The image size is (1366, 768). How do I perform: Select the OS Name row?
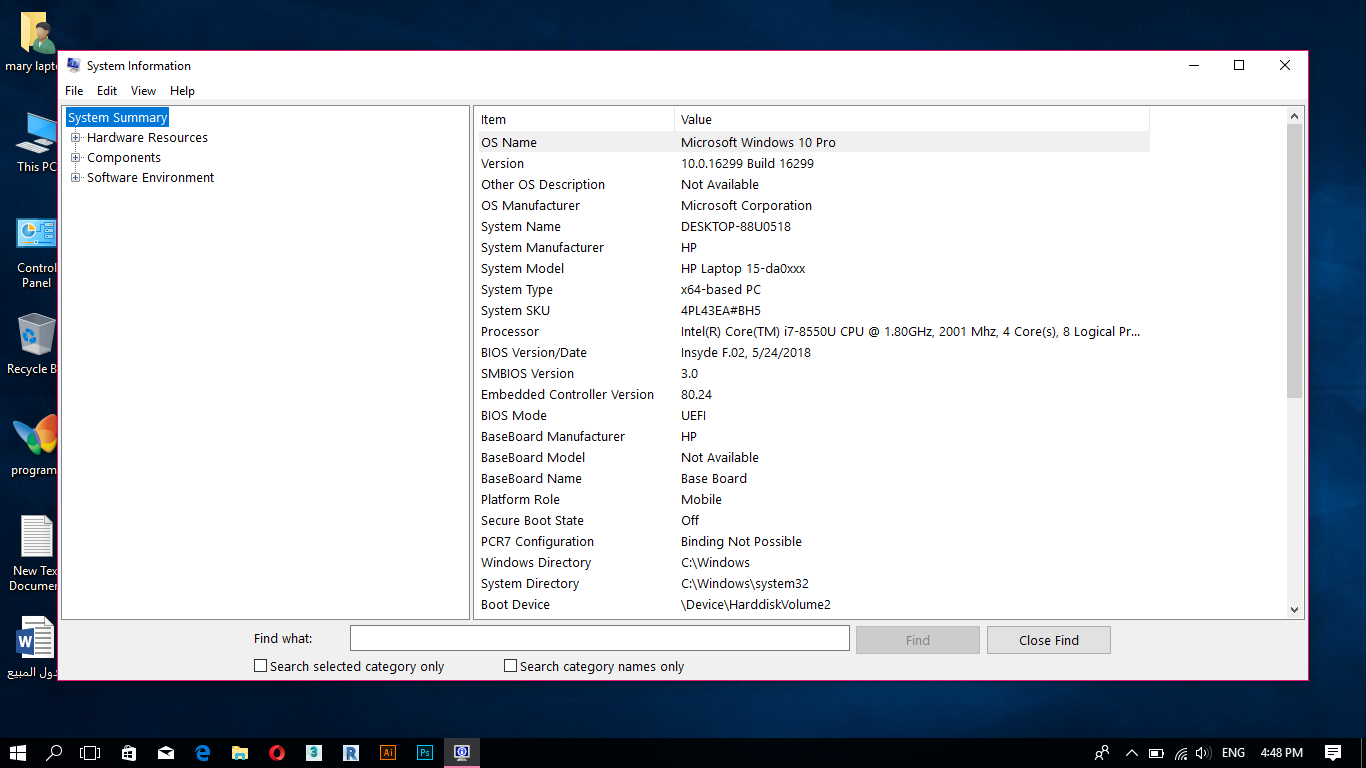[813, 142]
